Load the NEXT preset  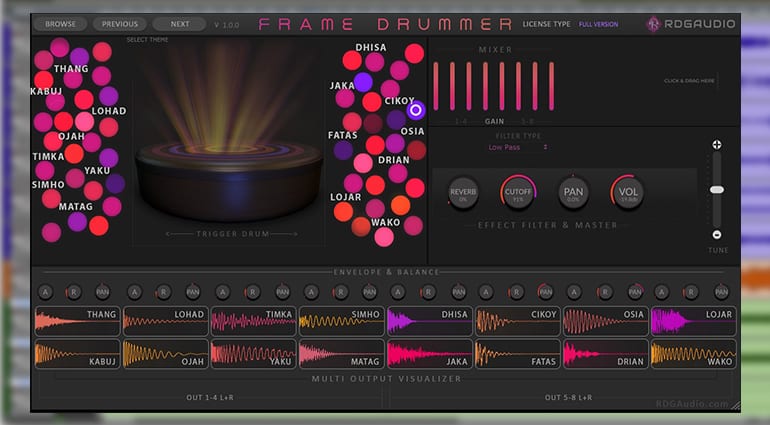click(180, 24)
